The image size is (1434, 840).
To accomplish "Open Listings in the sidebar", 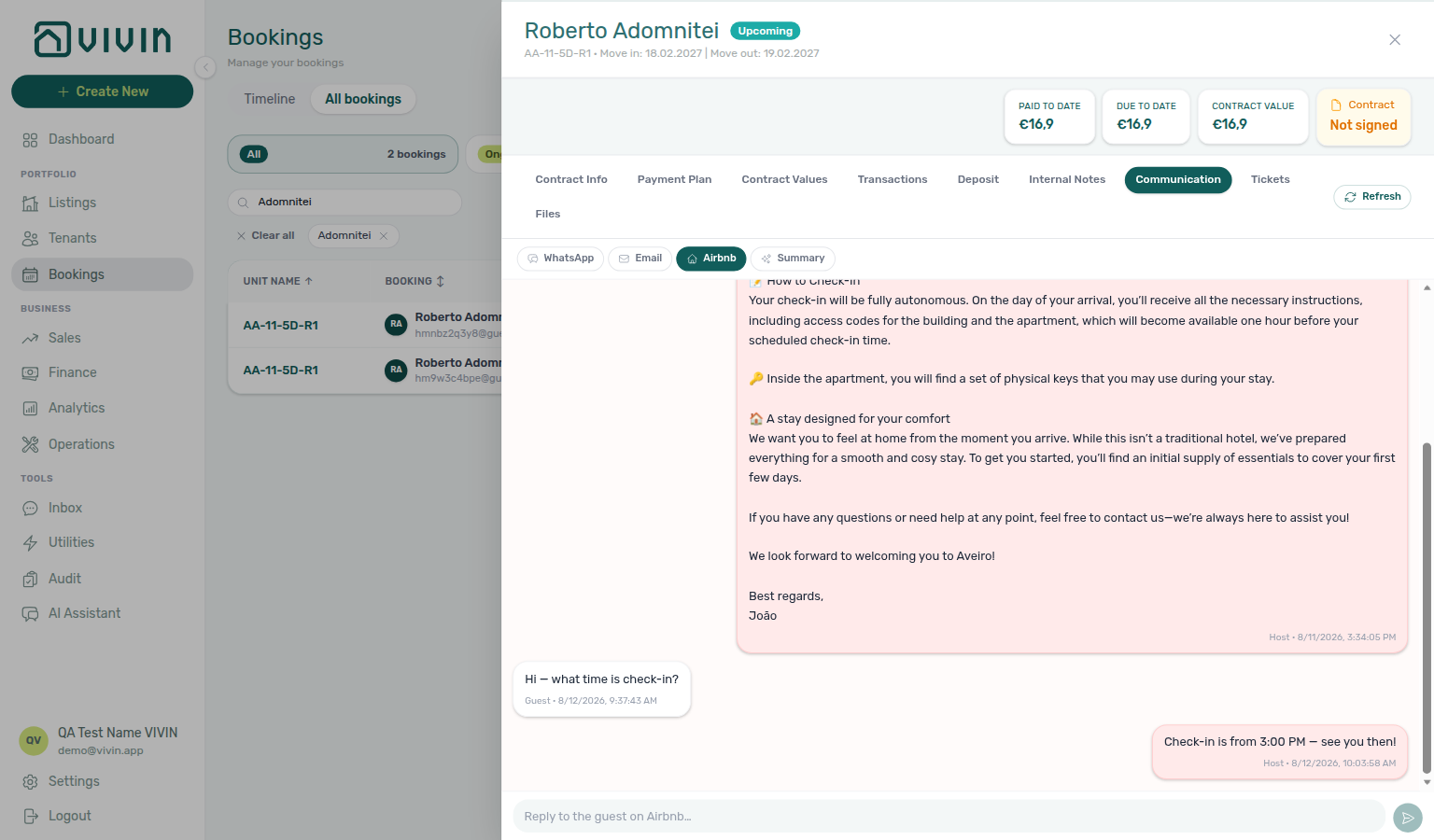I will tap(103, 203).
